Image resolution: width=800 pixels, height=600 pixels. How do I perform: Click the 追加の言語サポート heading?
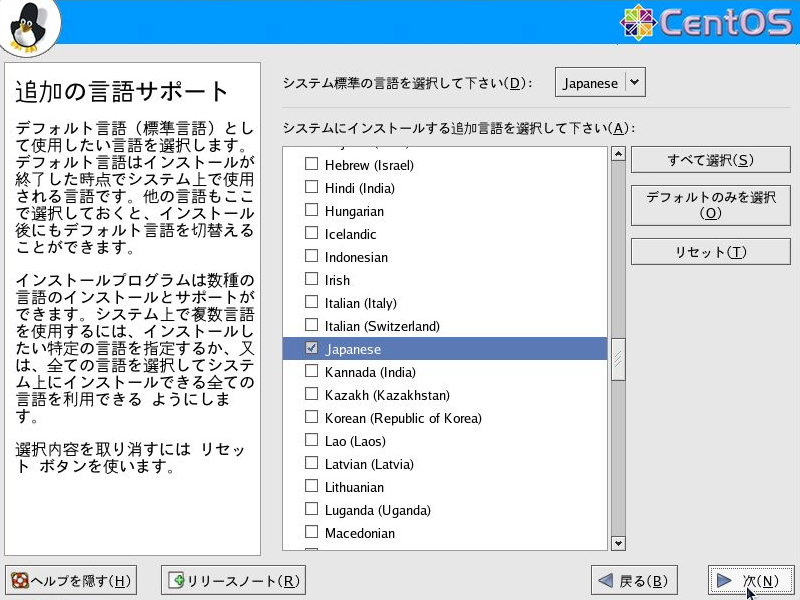point(121,91)
